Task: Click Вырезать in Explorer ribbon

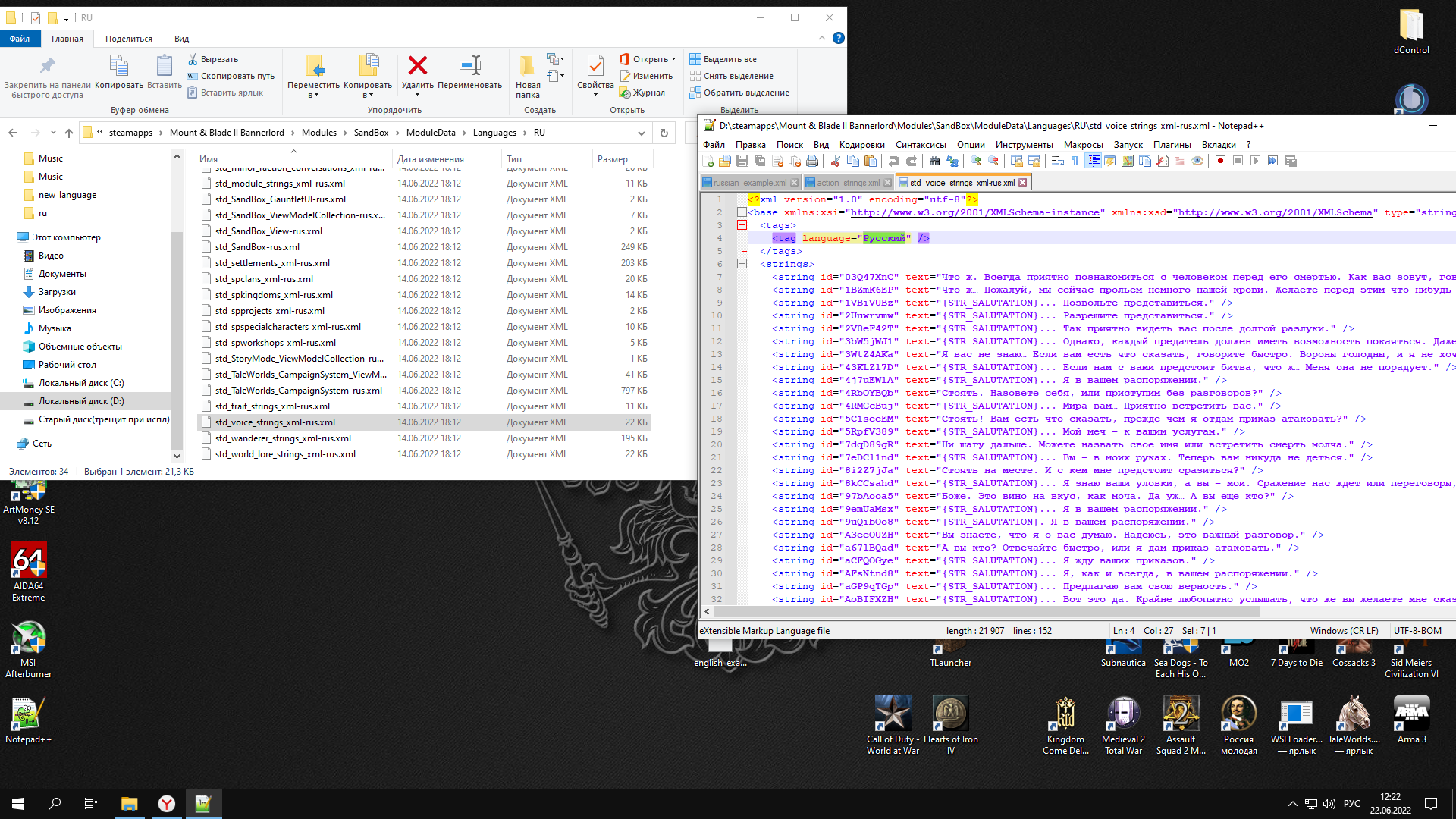Action: 212,59
